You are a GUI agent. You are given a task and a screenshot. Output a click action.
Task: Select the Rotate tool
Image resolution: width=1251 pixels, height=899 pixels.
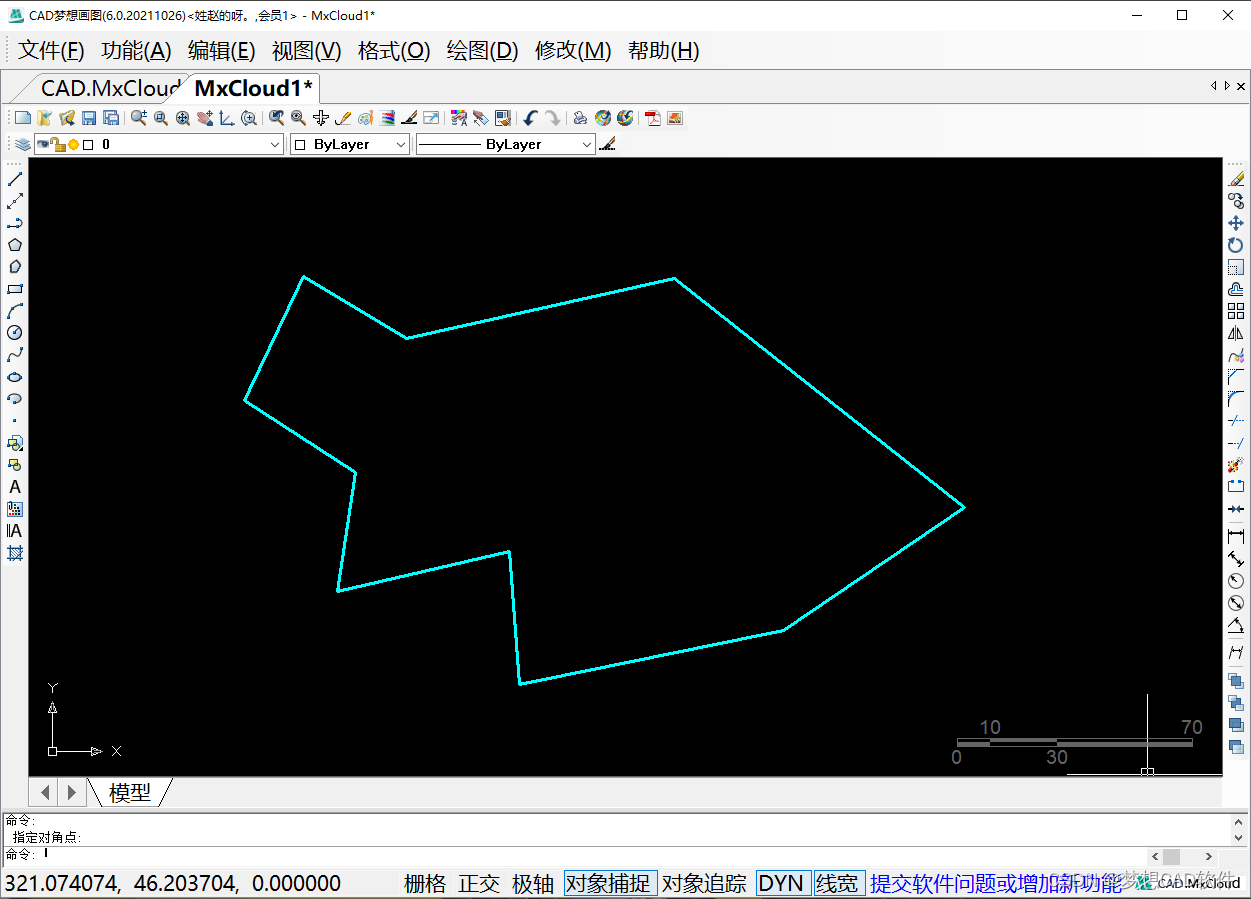1236,245
